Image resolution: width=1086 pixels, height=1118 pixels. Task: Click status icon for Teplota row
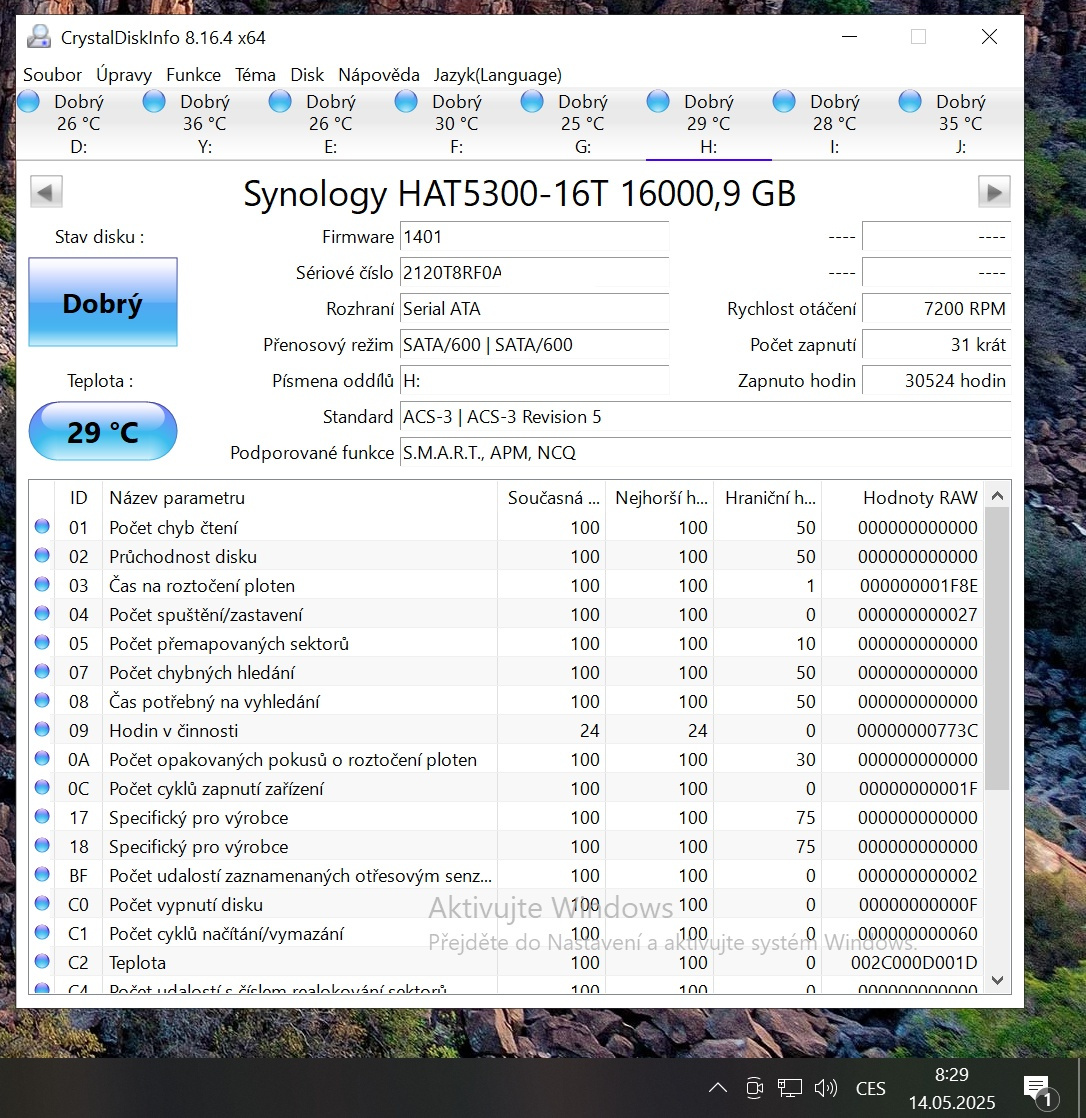[x=42, y=961]
